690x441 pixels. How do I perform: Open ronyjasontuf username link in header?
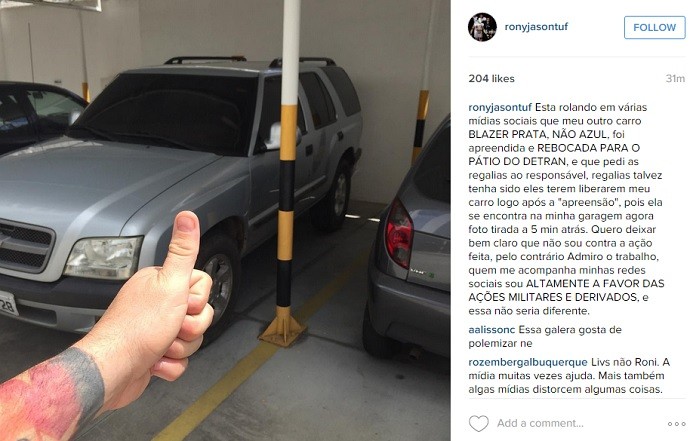[x=536, y=26]
